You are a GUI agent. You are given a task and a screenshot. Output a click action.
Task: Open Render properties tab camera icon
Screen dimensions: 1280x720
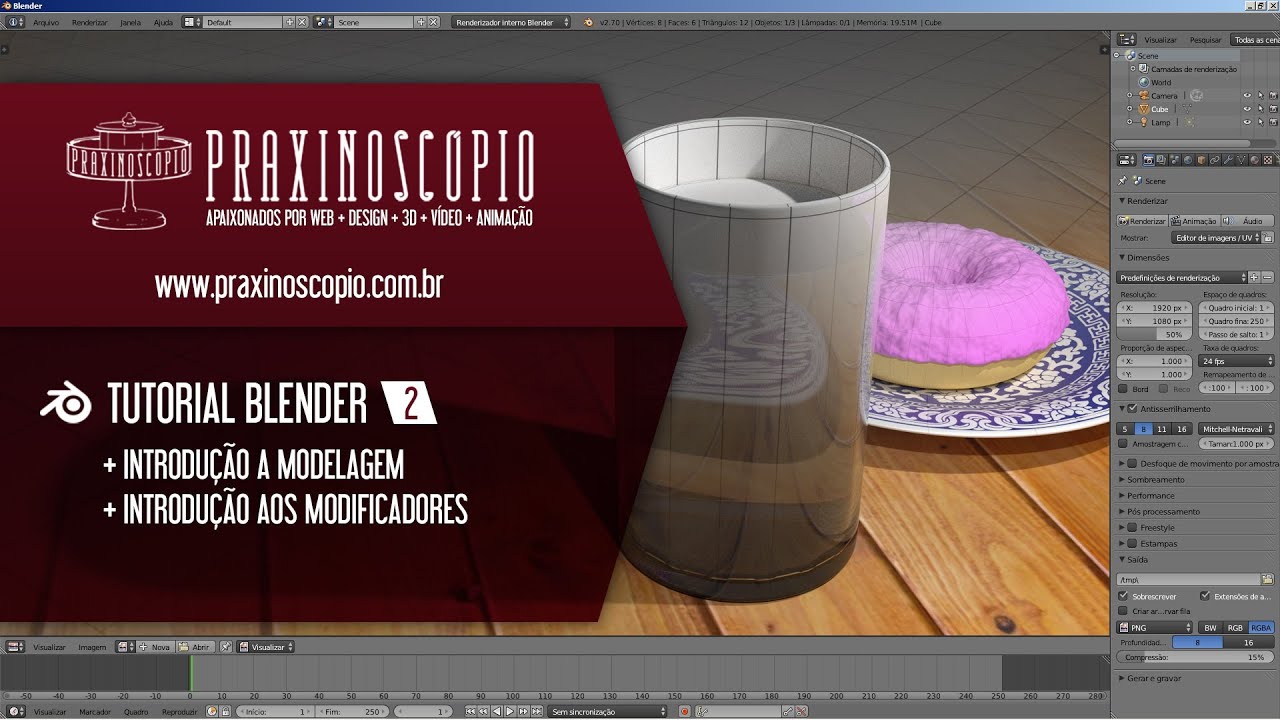point(1149,160)
